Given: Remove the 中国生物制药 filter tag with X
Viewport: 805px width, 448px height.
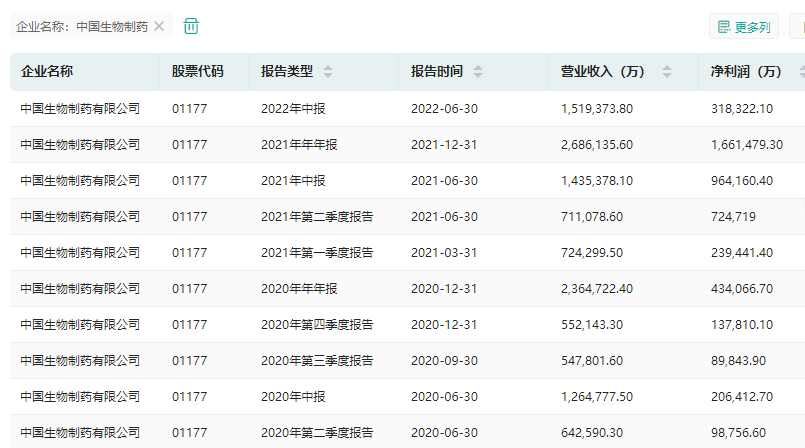Looking at the screenshot, I should click(159, 26).
